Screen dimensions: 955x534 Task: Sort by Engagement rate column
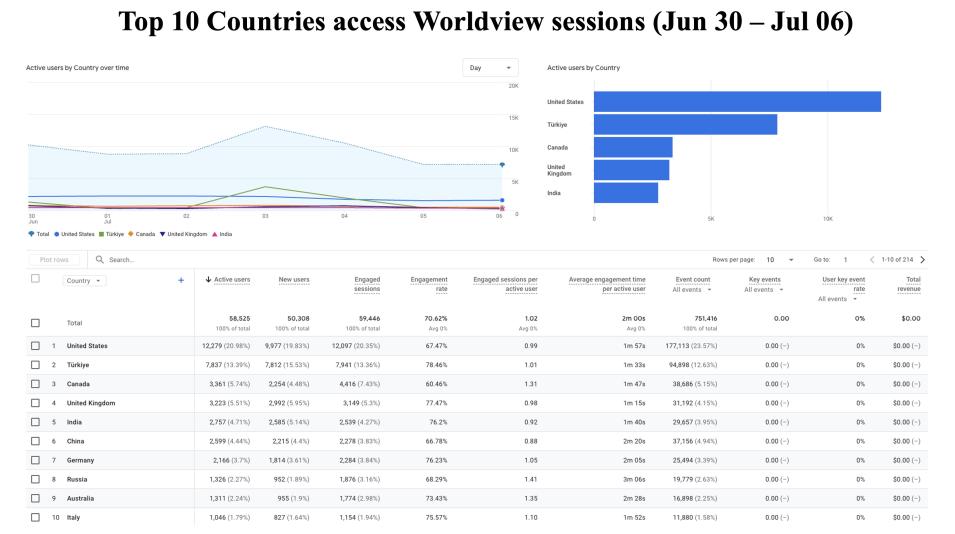(429, 284)
